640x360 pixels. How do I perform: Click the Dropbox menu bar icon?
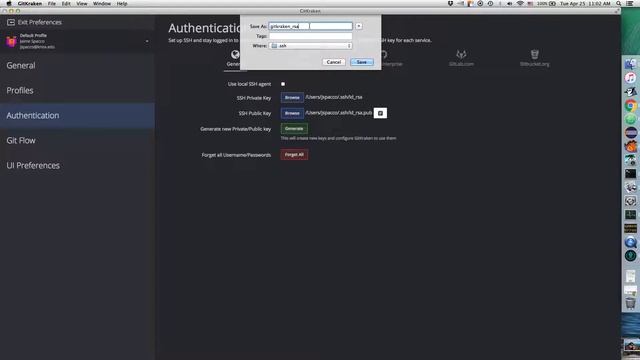click(x=451, y=4)
